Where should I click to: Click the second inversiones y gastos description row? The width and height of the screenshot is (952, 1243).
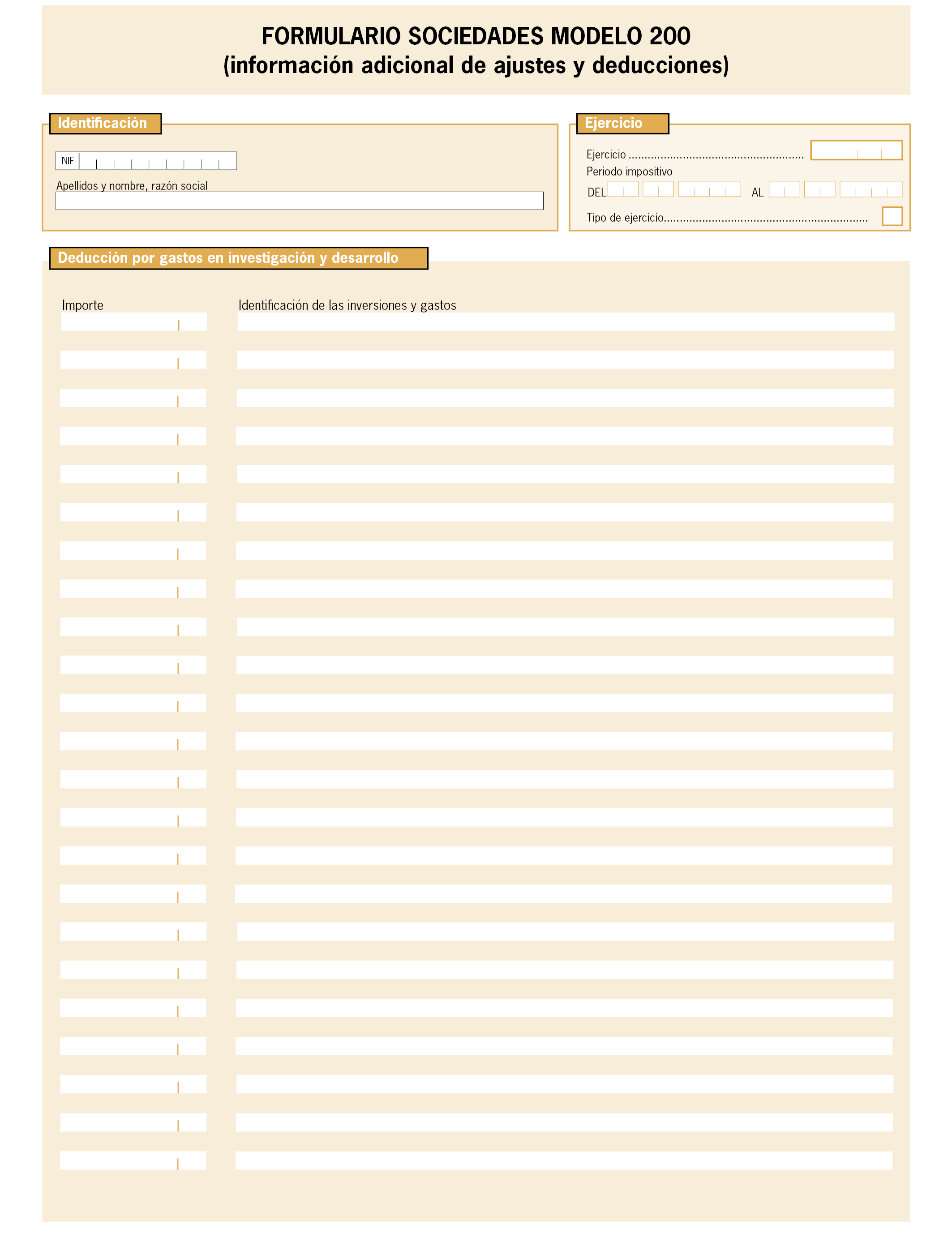pos(565,360)
